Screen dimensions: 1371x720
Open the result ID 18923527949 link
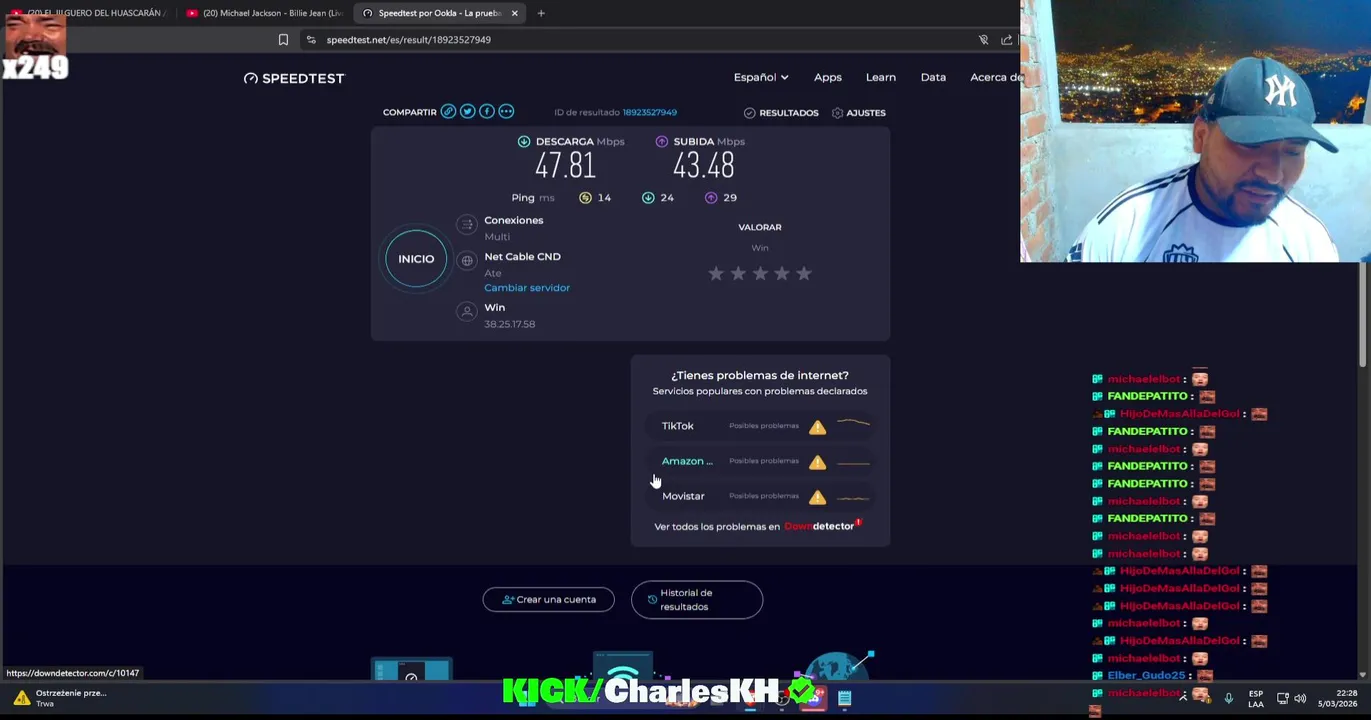pyautogui.click(x=649, y=112)
